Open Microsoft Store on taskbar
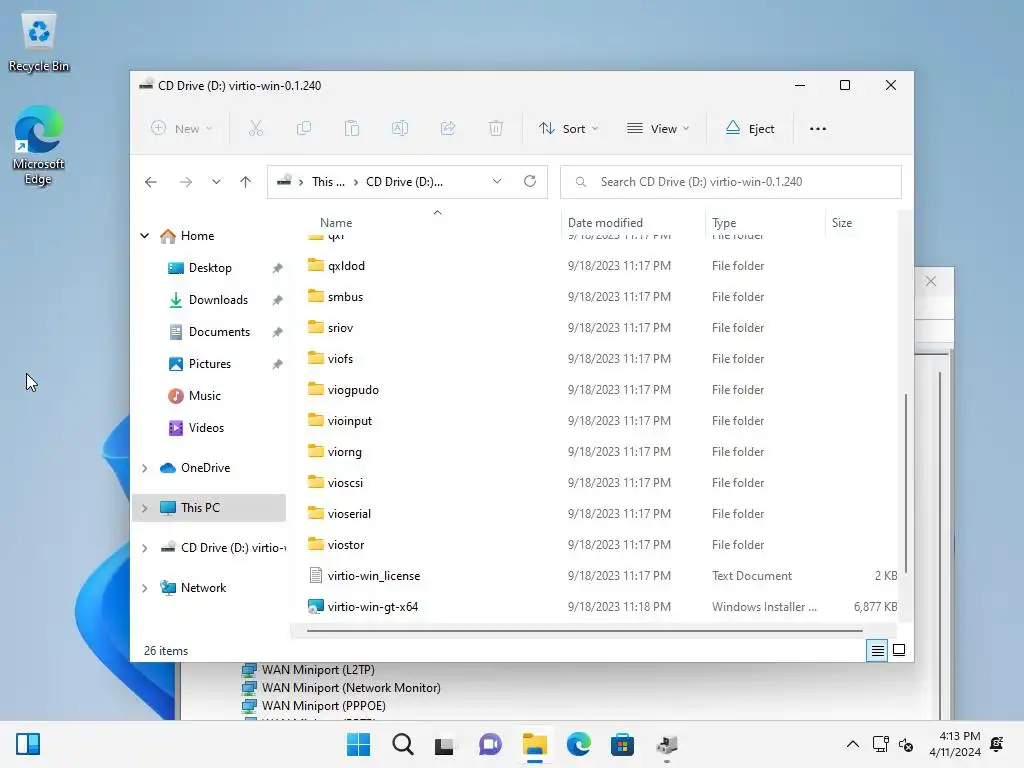The width and height of the screenshot is (1024, 768). tap(622, 744)
